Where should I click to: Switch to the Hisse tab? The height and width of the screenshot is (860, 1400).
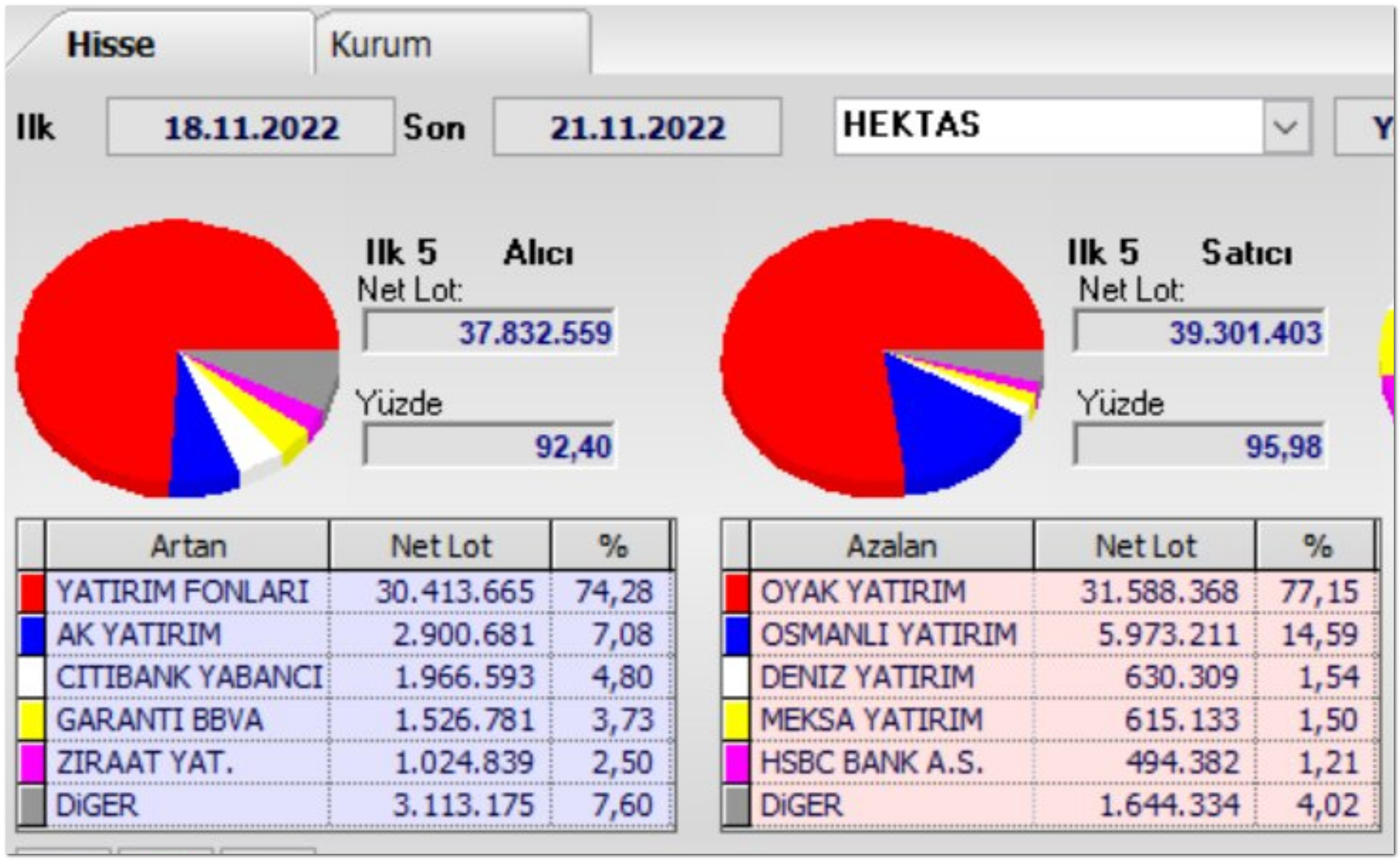tap(162, 43)
